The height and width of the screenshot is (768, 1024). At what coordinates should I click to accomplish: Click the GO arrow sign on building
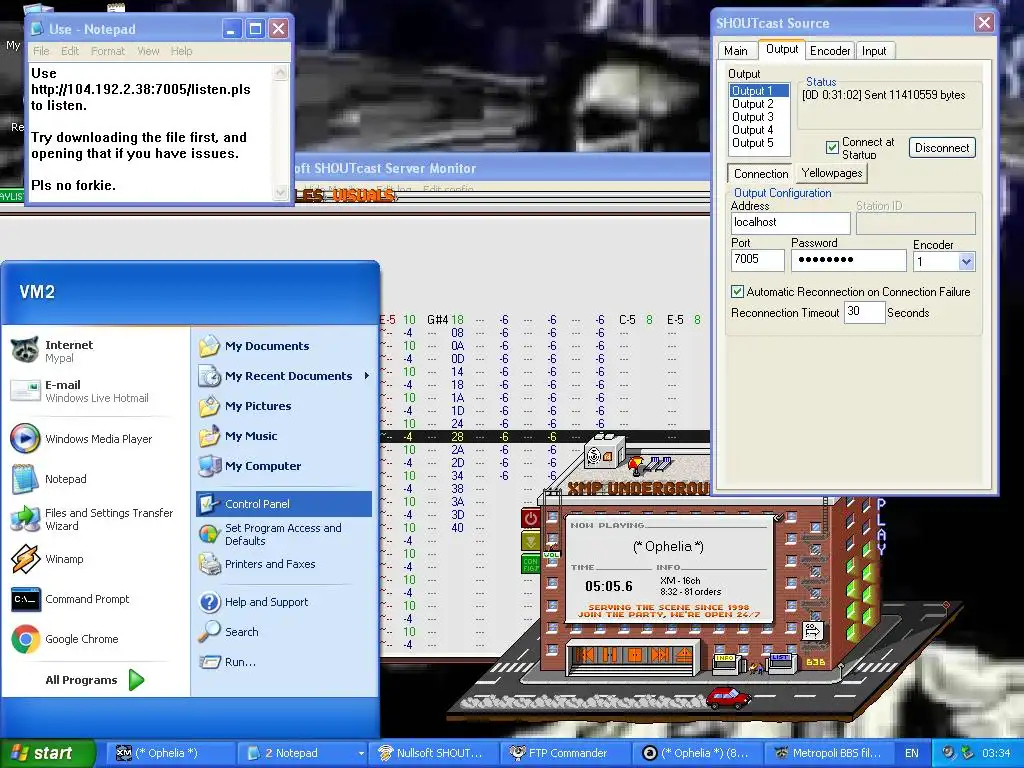pyautogui.click(x=812, y=632)
